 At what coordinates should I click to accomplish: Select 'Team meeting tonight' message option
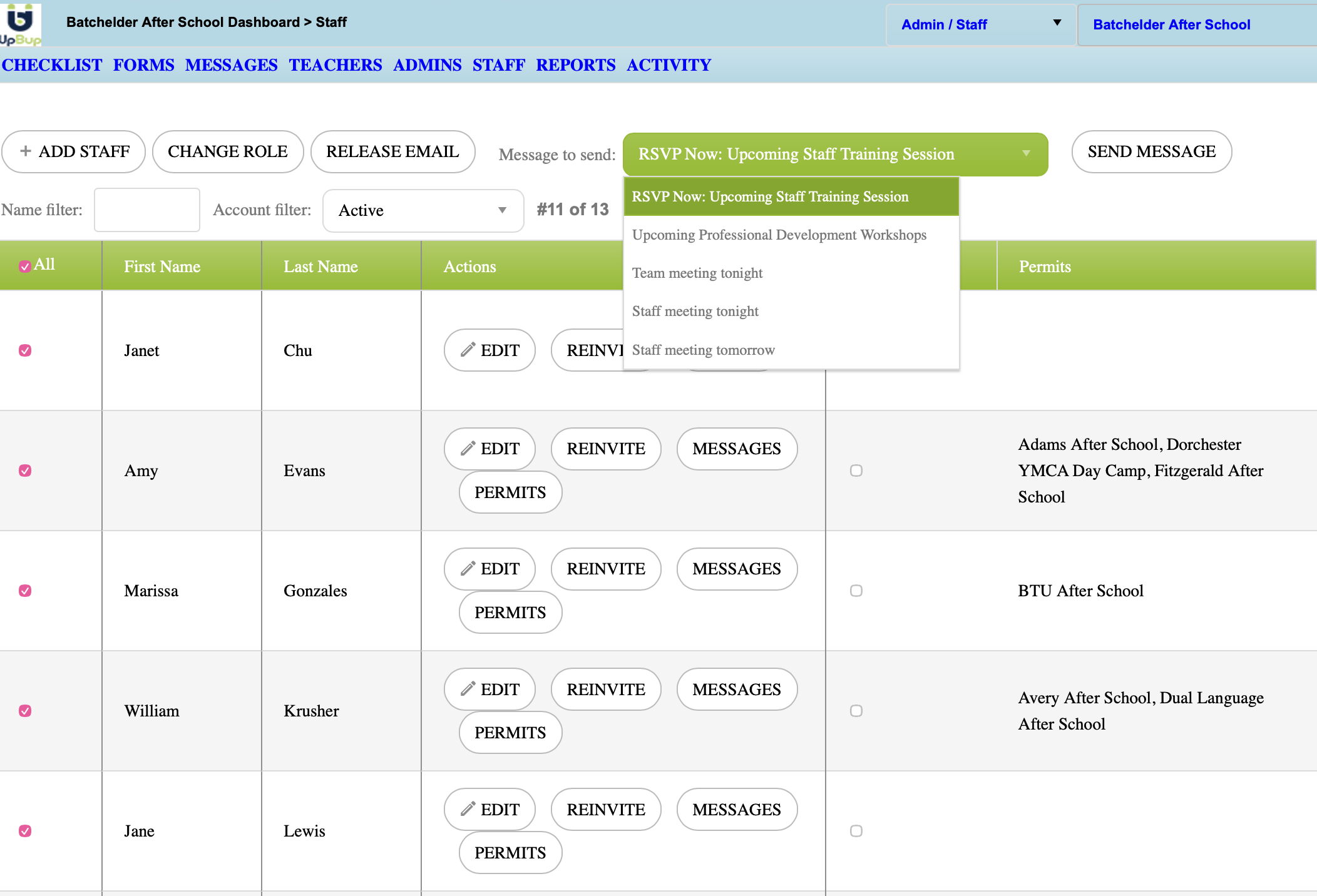point(697,273)
